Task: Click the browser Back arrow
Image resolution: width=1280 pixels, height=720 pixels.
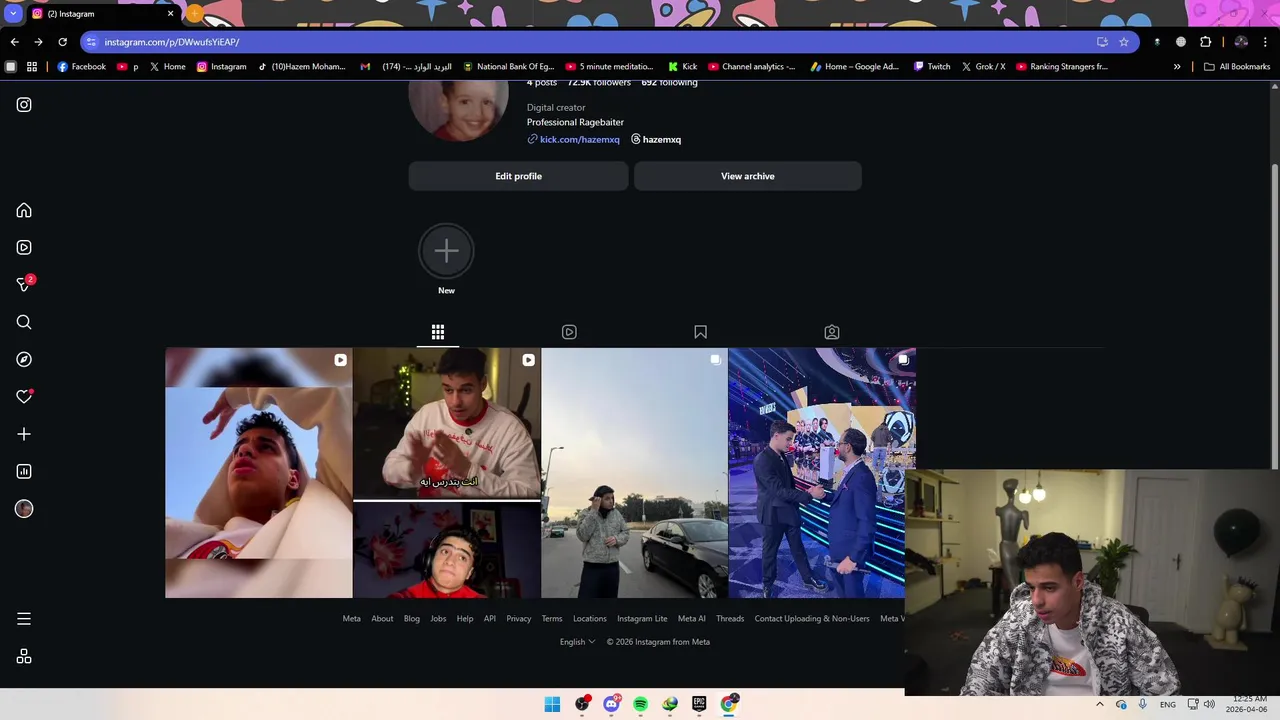Action: click(x=15, y=42)
